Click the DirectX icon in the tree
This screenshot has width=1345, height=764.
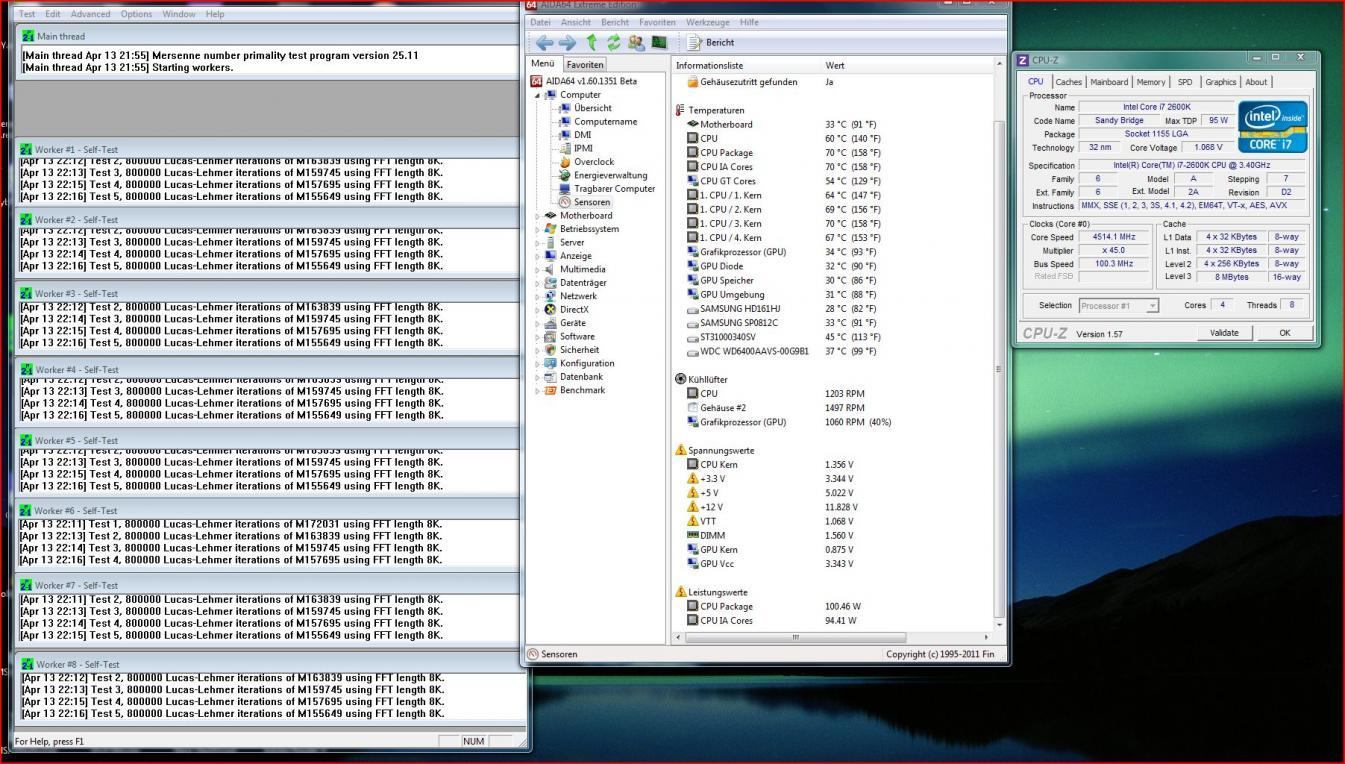click(550, 310)
